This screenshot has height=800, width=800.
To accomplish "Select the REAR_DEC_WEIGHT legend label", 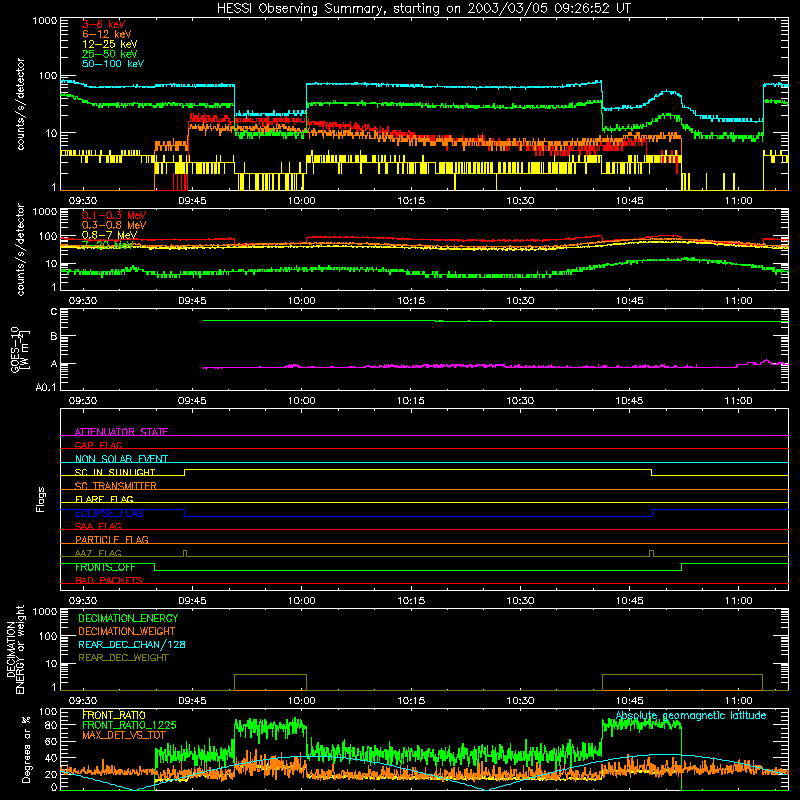I will click(123, 658).
